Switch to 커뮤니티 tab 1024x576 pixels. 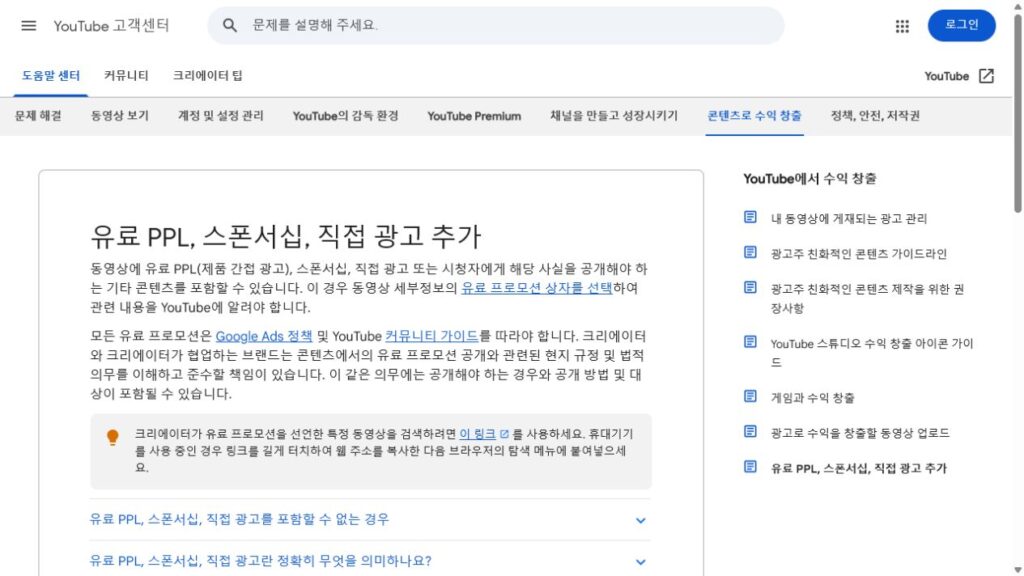126,76
